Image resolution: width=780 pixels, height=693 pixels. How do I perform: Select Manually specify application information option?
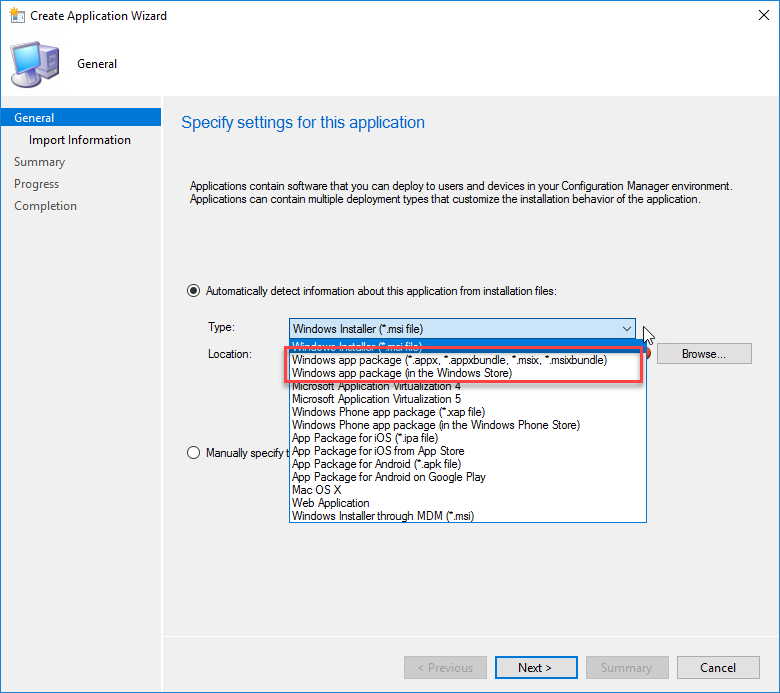[x=194, y=453]
